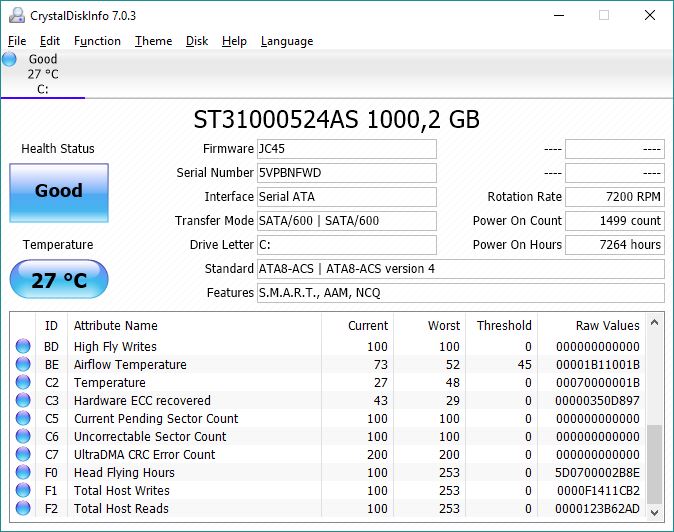
Task: Click the Transfer Mode field SATA/600
Action: point(347,221)
